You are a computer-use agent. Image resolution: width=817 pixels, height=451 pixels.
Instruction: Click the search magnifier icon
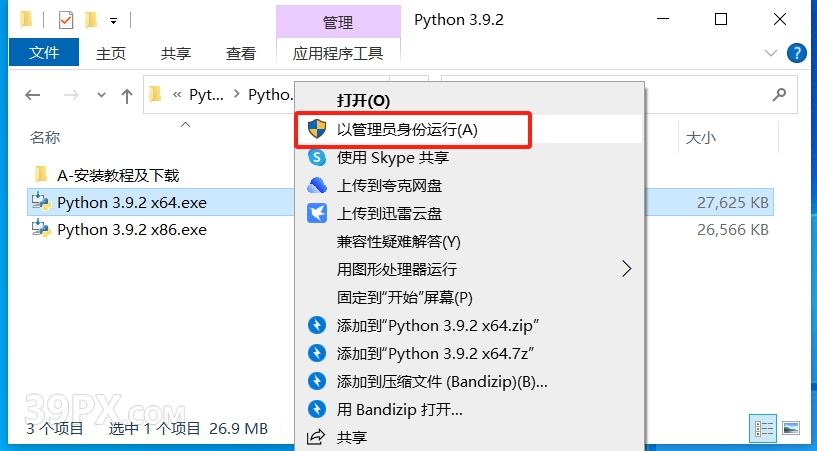[779, 94]
